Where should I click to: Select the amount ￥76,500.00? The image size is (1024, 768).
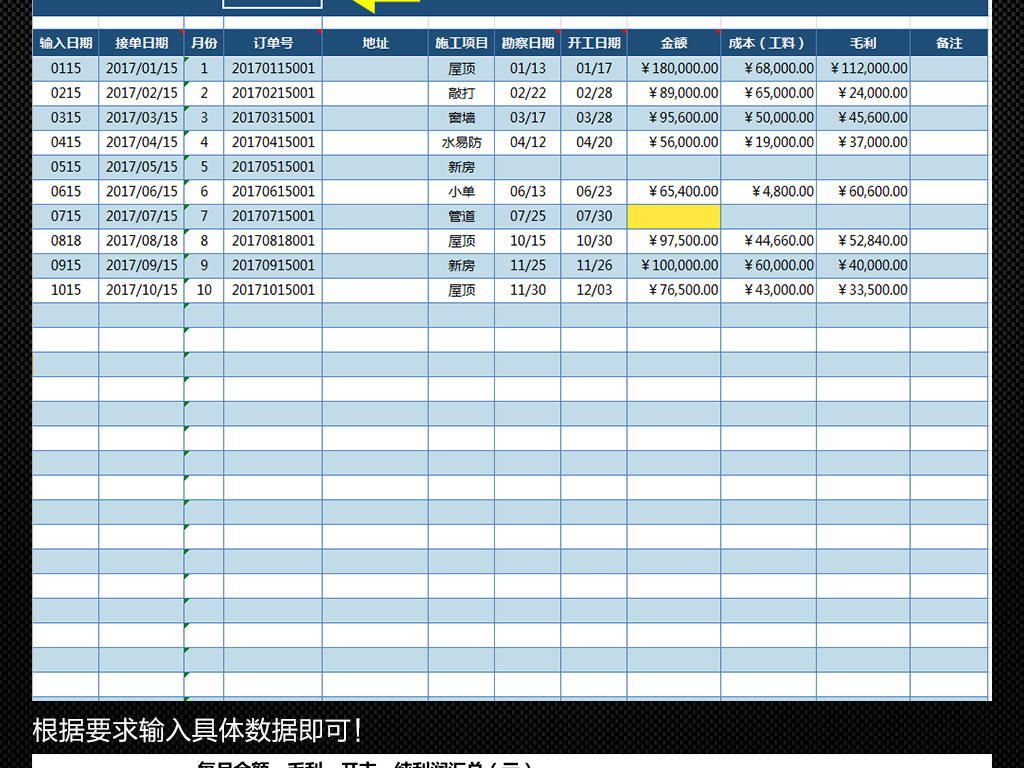(674, 290)
